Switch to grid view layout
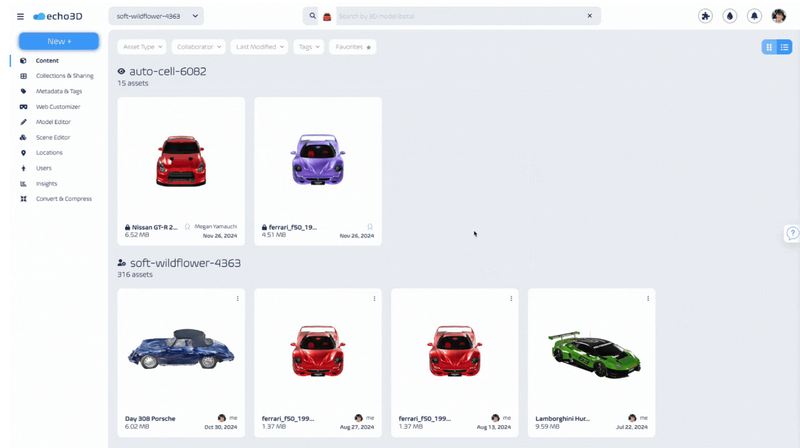 [x=769, y=47]
